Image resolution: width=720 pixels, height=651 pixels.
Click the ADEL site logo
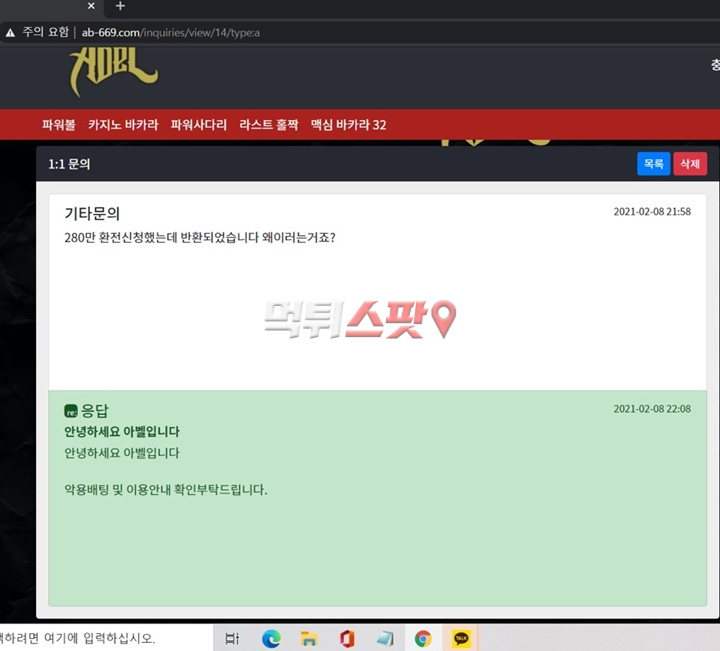point(113,70)
